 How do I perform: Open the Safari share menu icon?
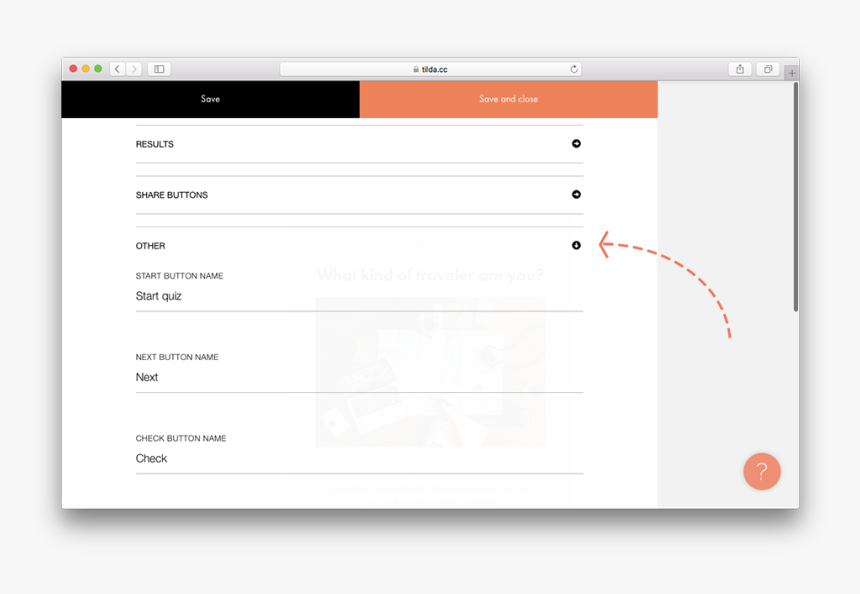[740, 69]
